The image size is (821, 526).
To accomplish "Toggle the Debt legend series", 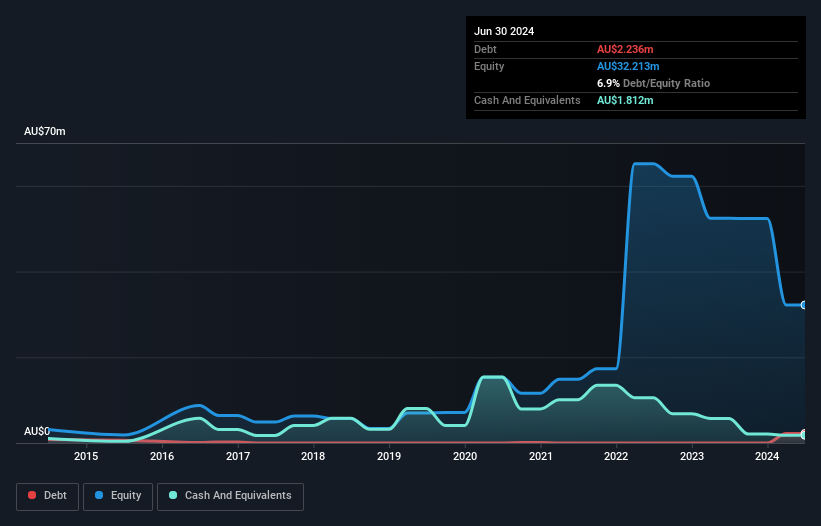I will pyautogui.click(x=48, y=496).
